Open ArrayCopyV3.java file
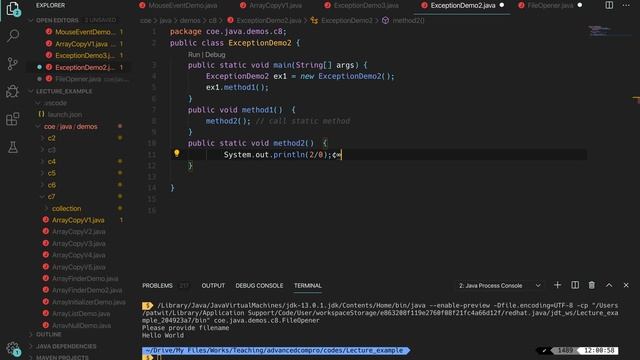 tap(79, 244)
